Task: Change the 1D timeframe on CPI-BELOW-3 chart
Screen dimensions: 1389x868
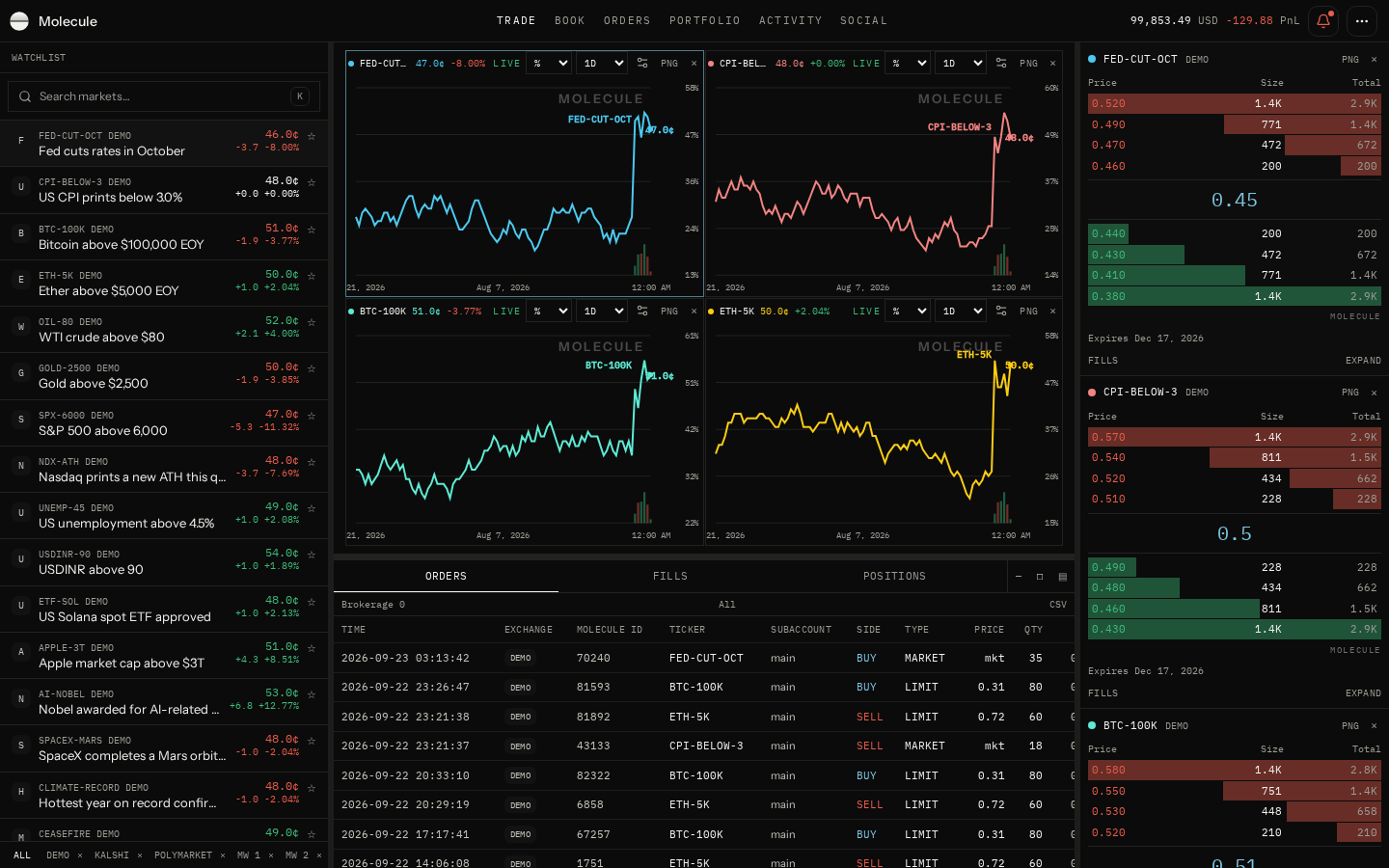Action: [x=963, y=64]
